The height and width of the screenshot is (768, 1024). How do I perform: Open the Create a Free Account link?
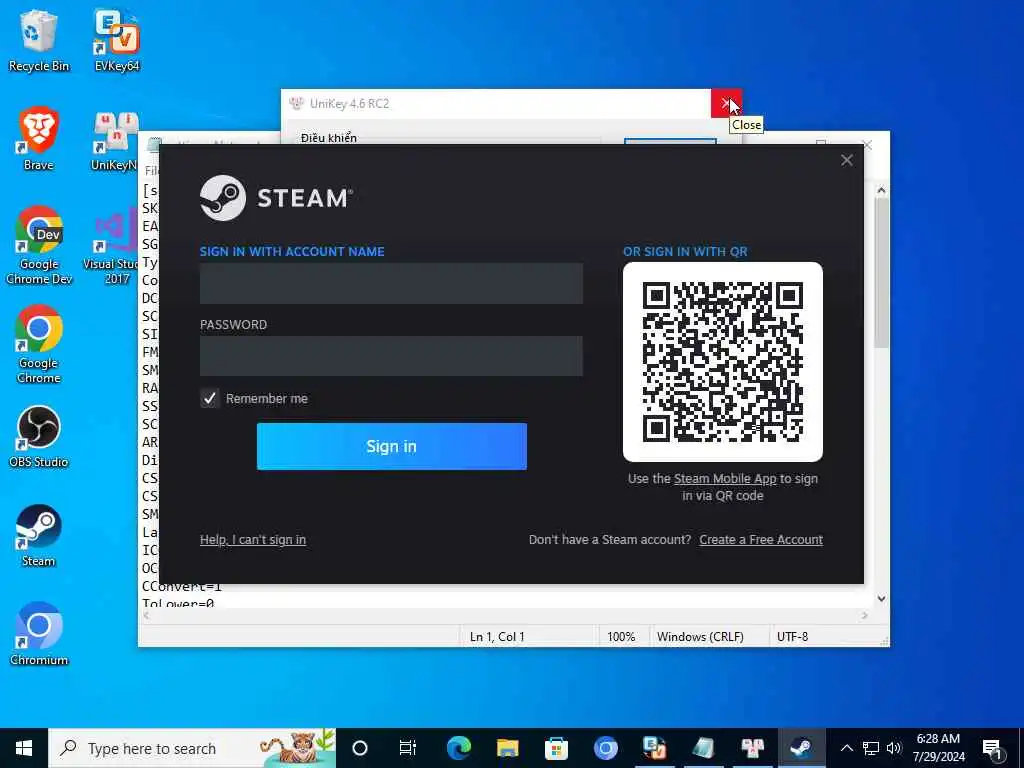(761, 539)
